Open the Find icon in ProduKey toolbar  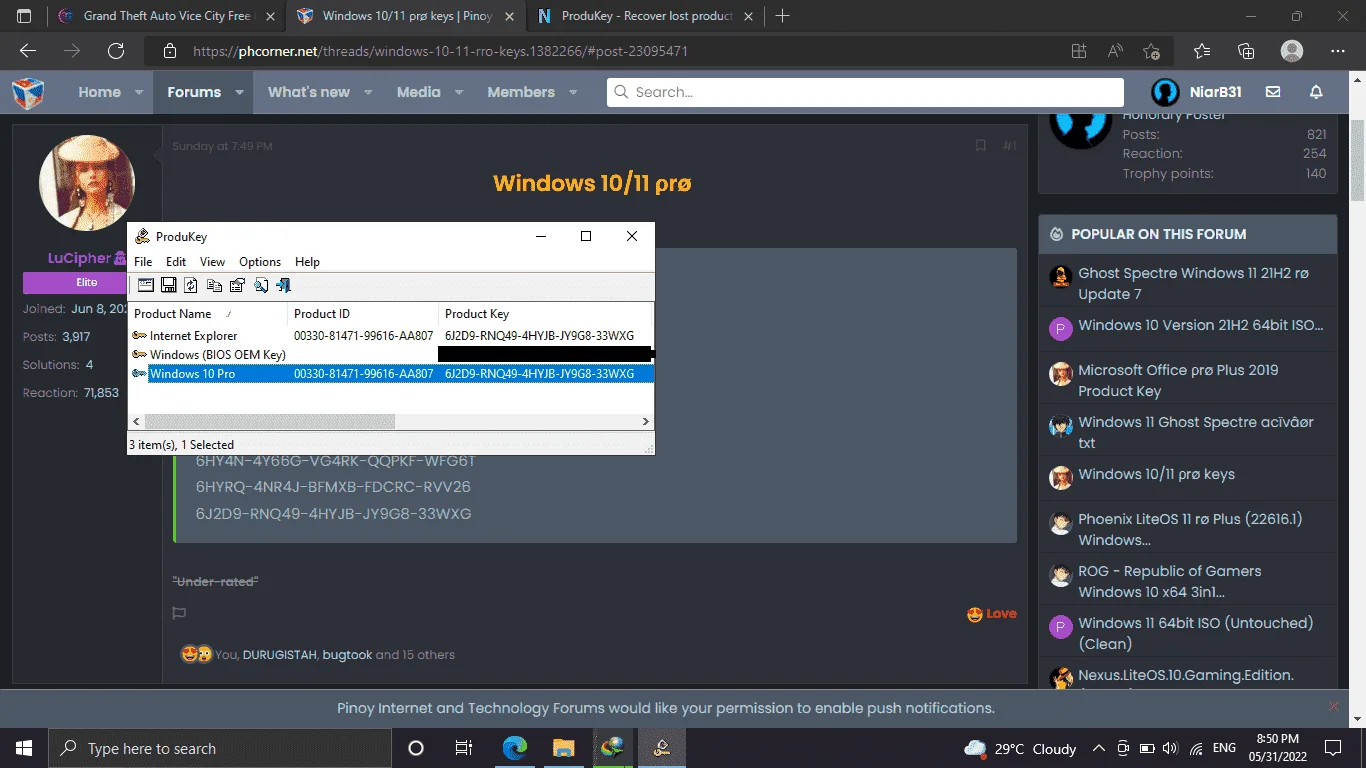261,286
